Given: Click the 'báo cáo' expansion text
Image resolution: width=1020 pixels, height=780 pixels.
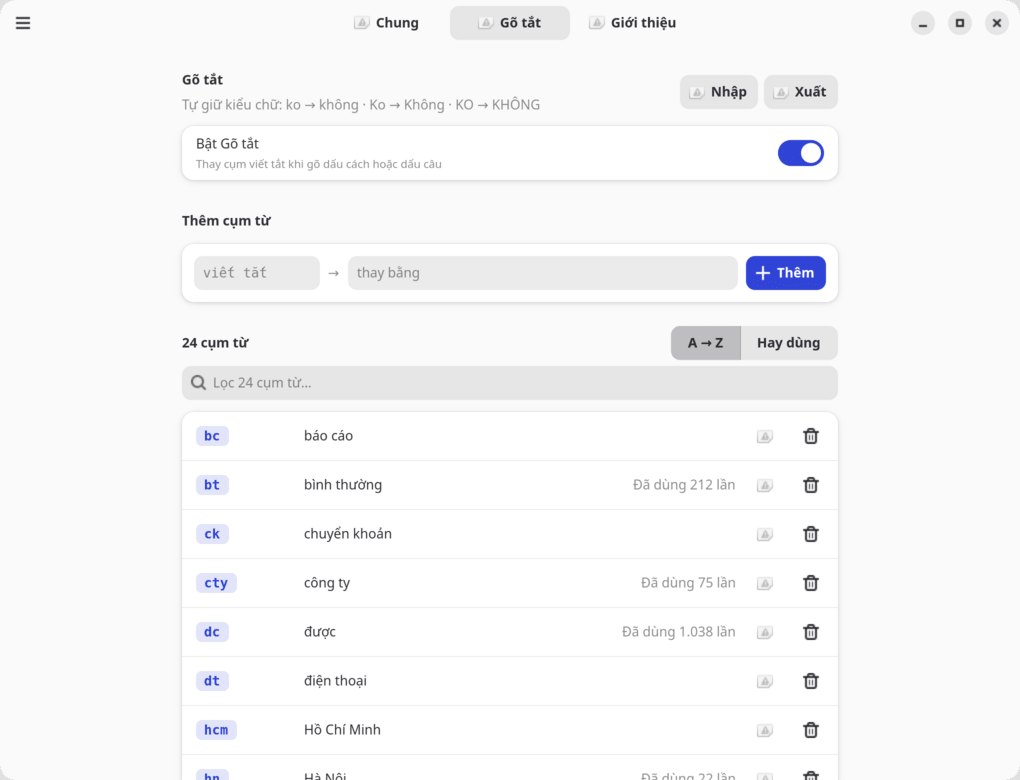Looking at the screenshot, I should click(329, 436).
